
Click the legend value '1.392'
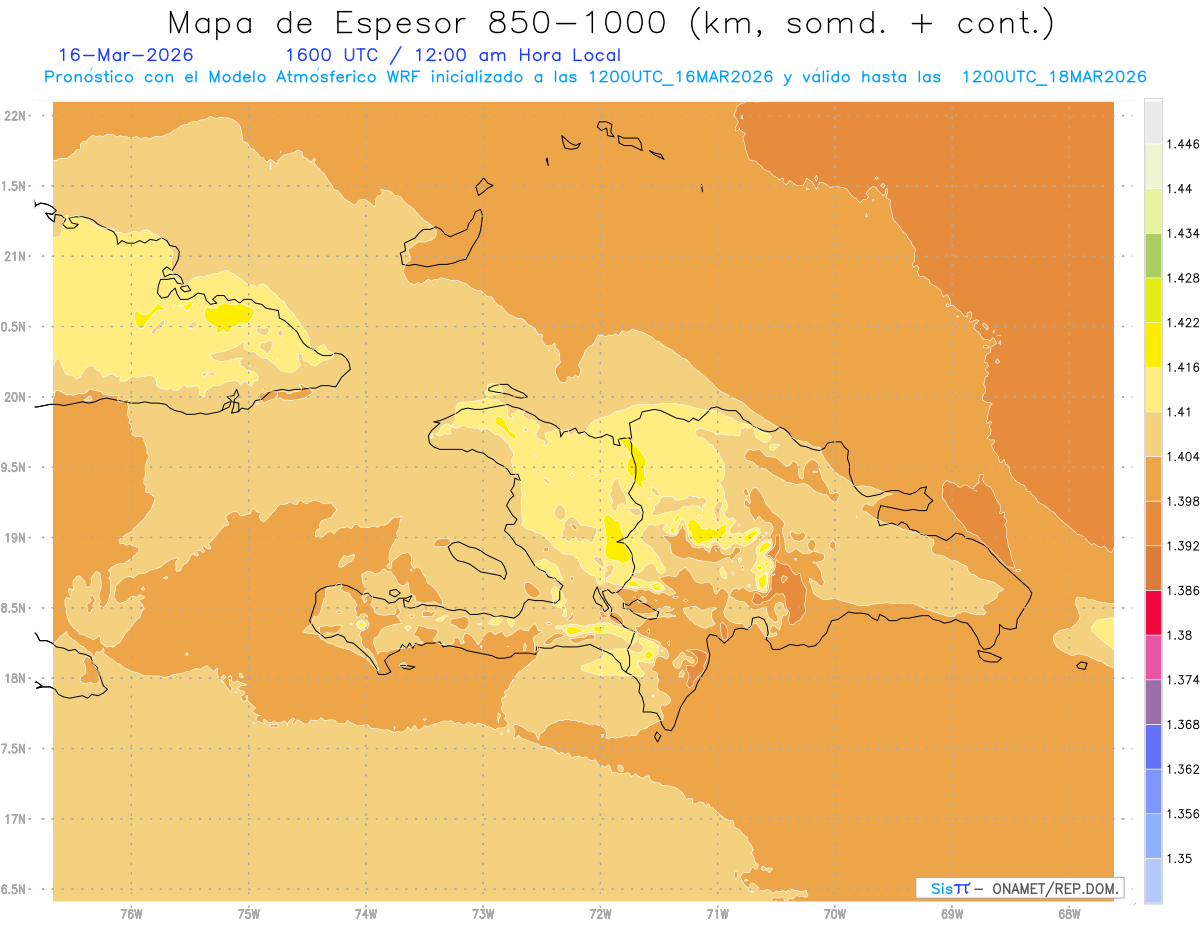click(1183, 546)
